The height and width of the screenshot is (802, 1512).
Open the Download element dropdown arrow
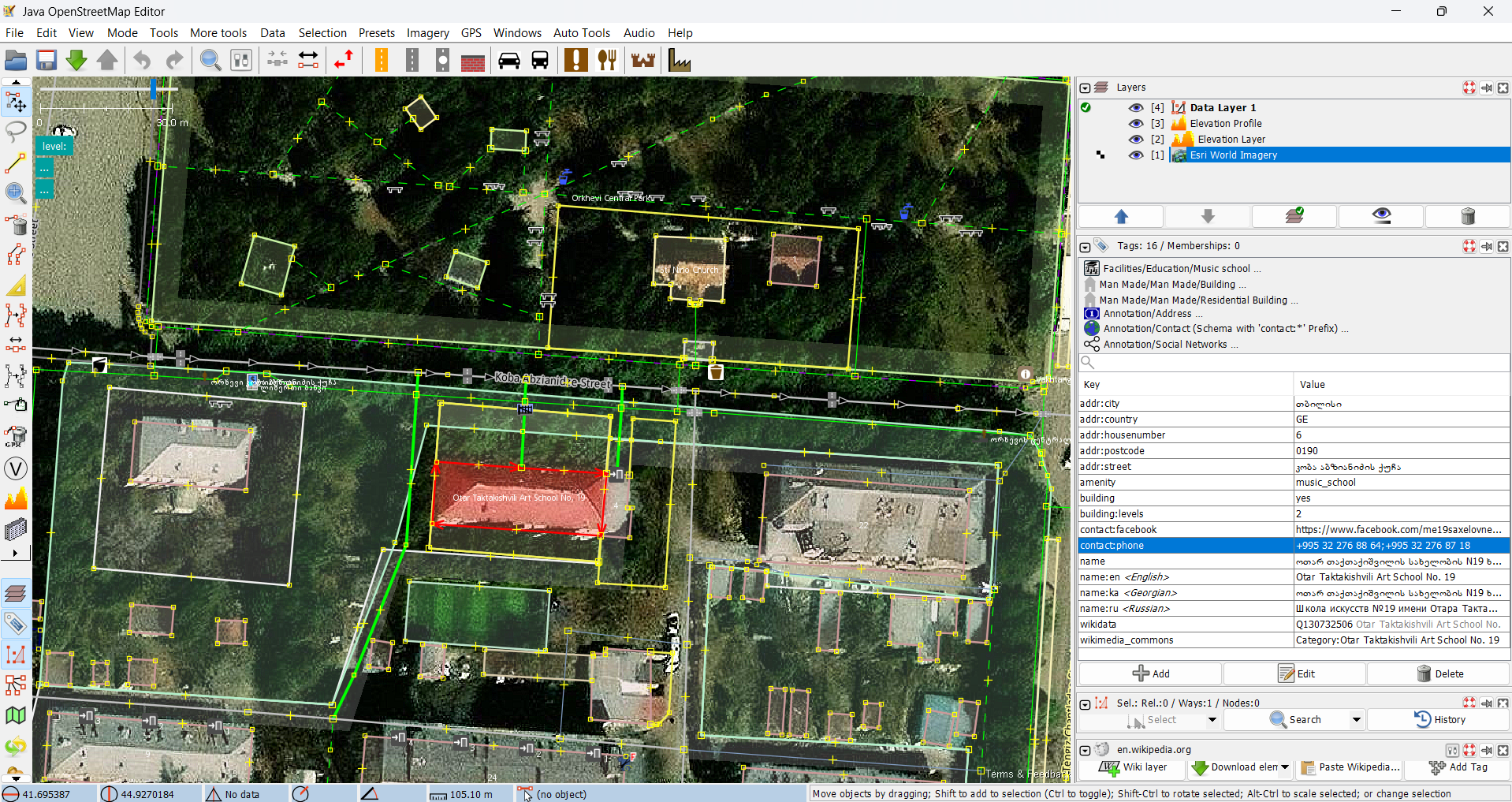point(1285,767)
